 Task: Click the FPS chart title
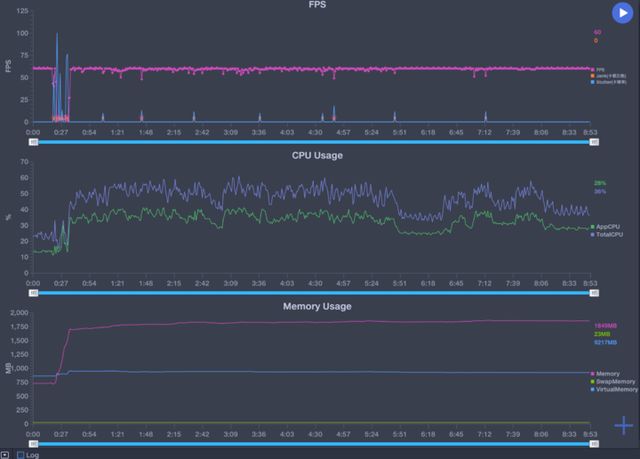(316, 5)
